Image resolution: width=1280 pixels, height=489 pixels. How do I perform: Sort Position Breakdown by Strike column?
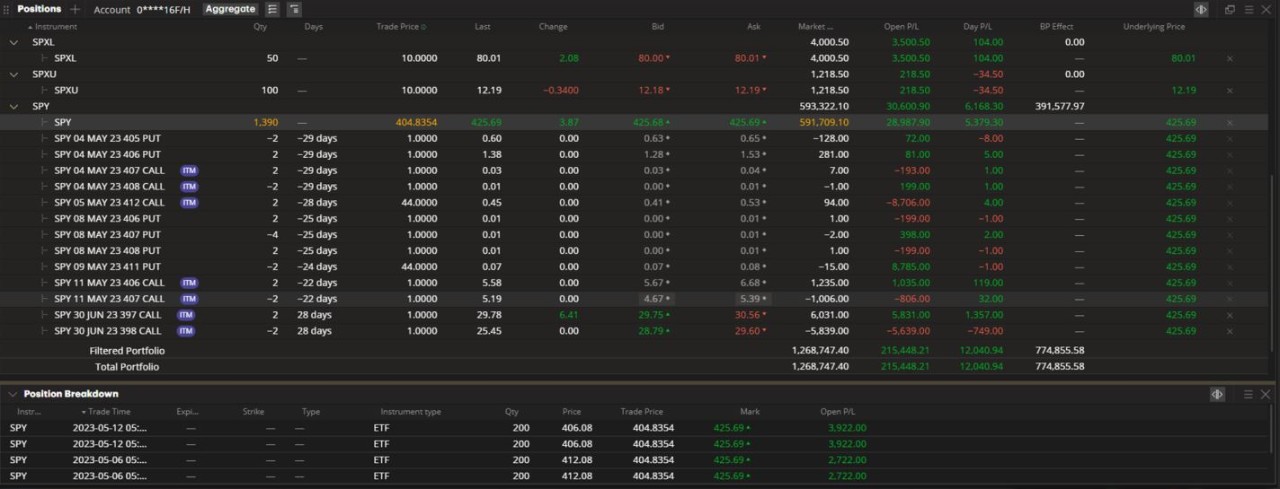point(253,411)
